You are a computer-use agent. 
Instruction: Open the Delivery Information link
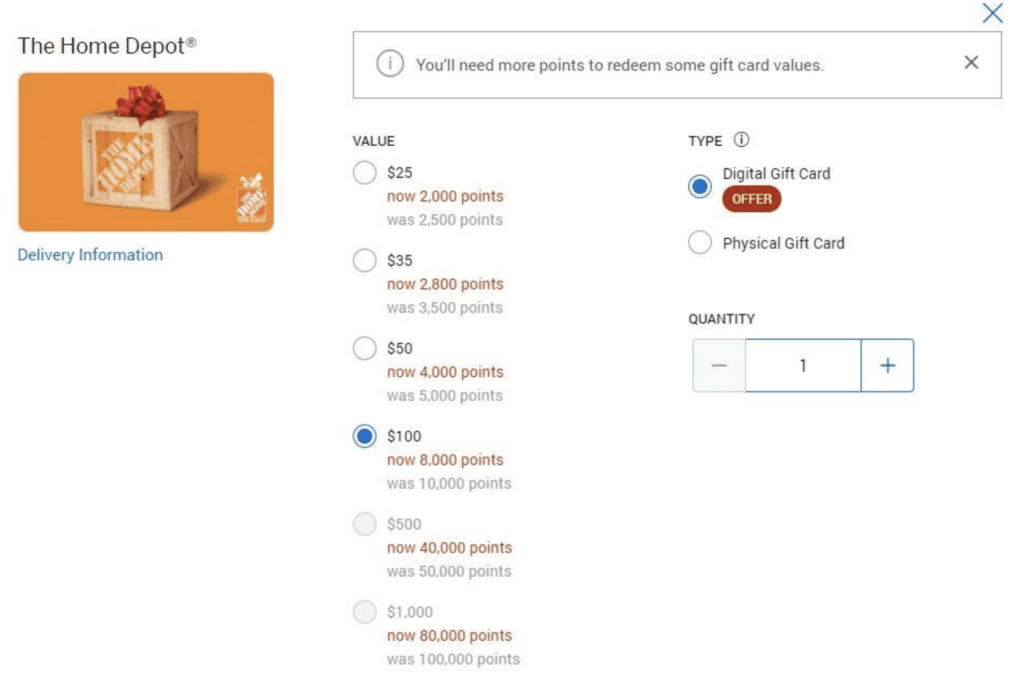pos(90,255)
